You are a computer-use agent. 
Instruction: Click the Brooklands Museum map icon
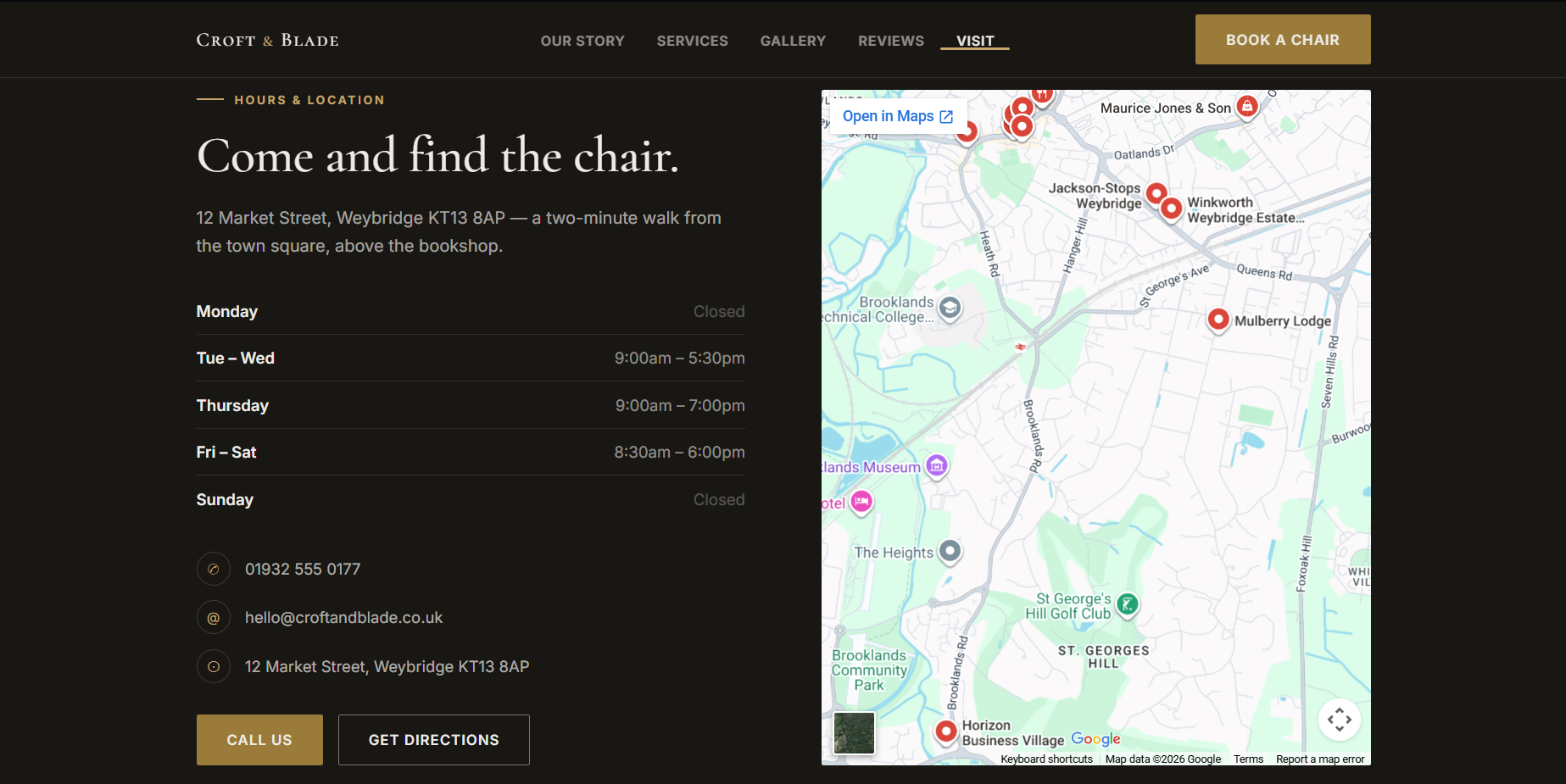tap(936, 466)
